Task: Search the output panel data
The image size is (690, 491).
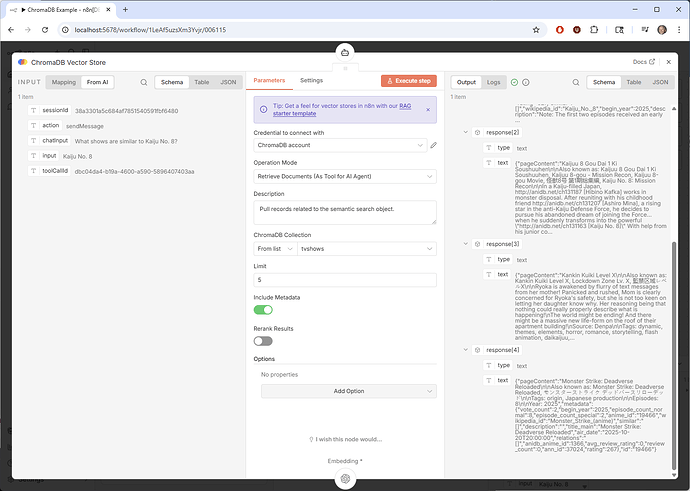Action: 576,82
